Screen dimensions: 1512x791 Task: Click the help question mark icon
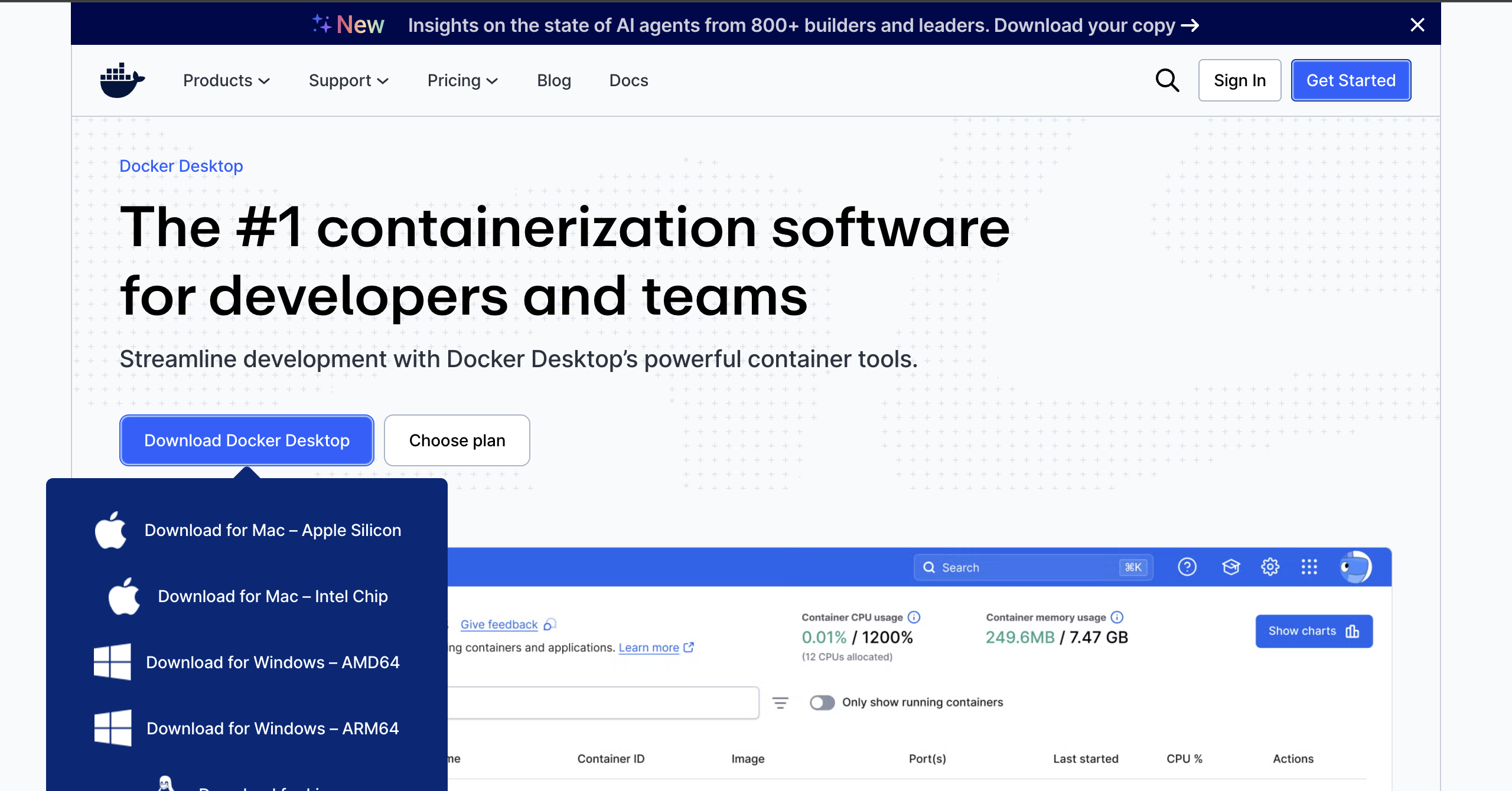click(1187, 567)
